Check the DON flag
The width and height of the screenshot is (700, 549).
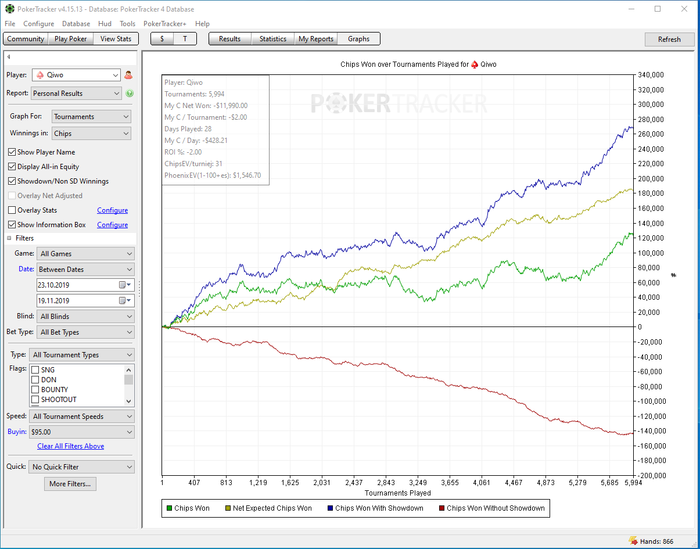pyautogui.click(x=35, y=380)
